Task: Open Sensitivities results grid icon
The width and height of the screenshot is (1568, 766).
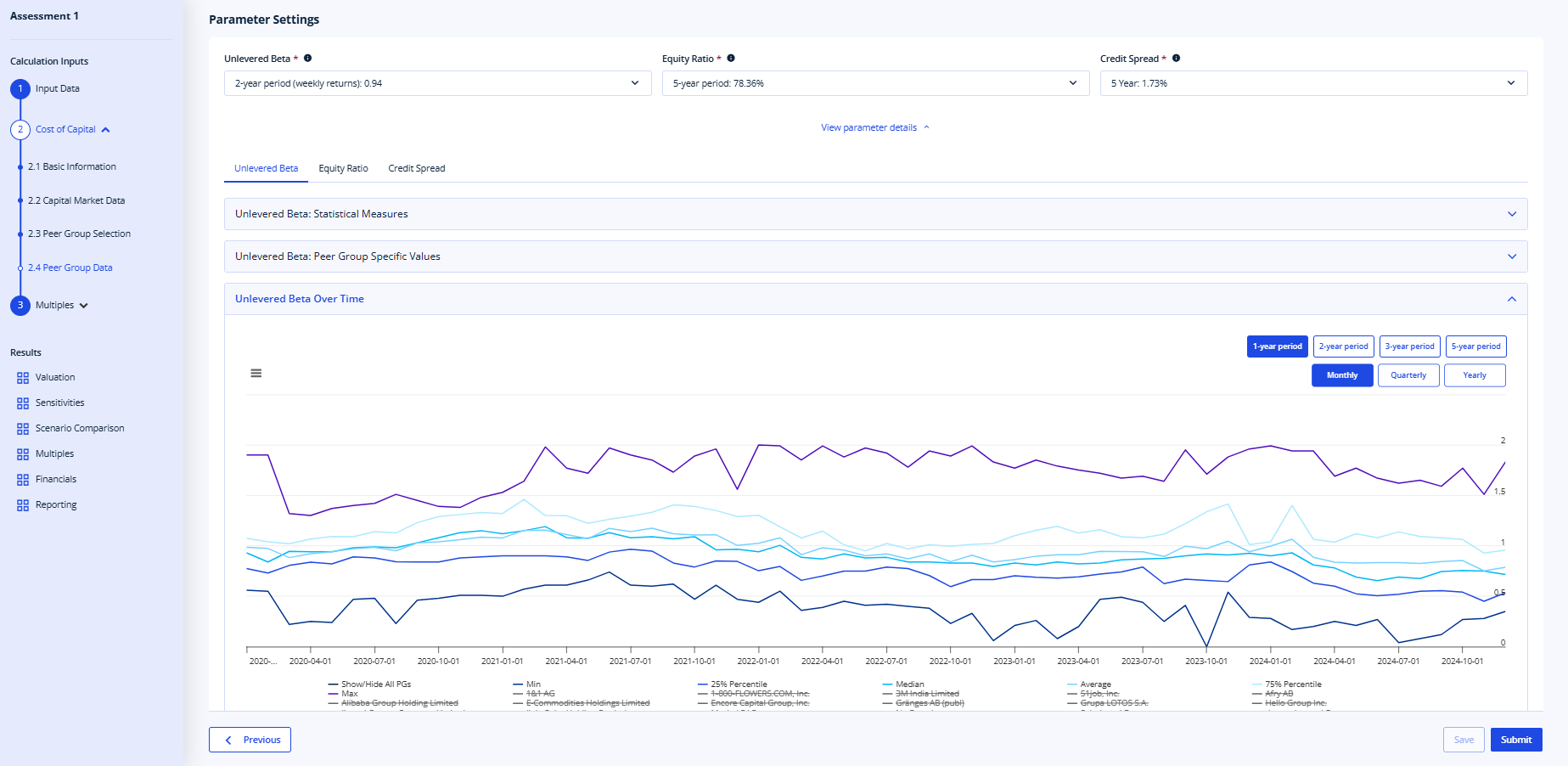Action: (x=23, y=403)
